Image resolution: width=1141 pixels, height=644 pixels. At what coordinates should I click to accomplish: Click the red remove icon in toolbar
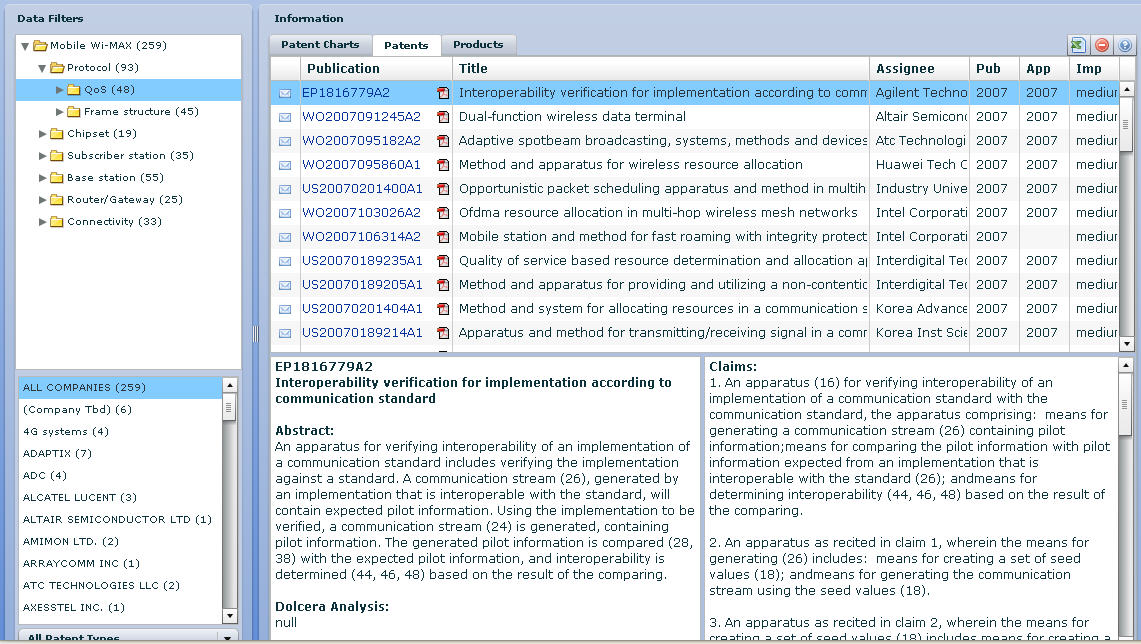(x=1102, y=45)
